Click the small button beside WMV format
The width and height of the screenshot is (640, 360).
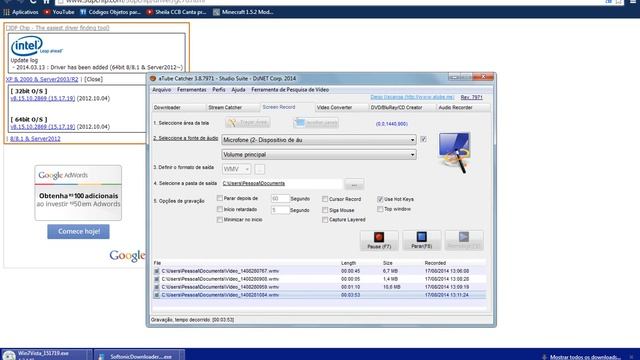coord(260,169)
